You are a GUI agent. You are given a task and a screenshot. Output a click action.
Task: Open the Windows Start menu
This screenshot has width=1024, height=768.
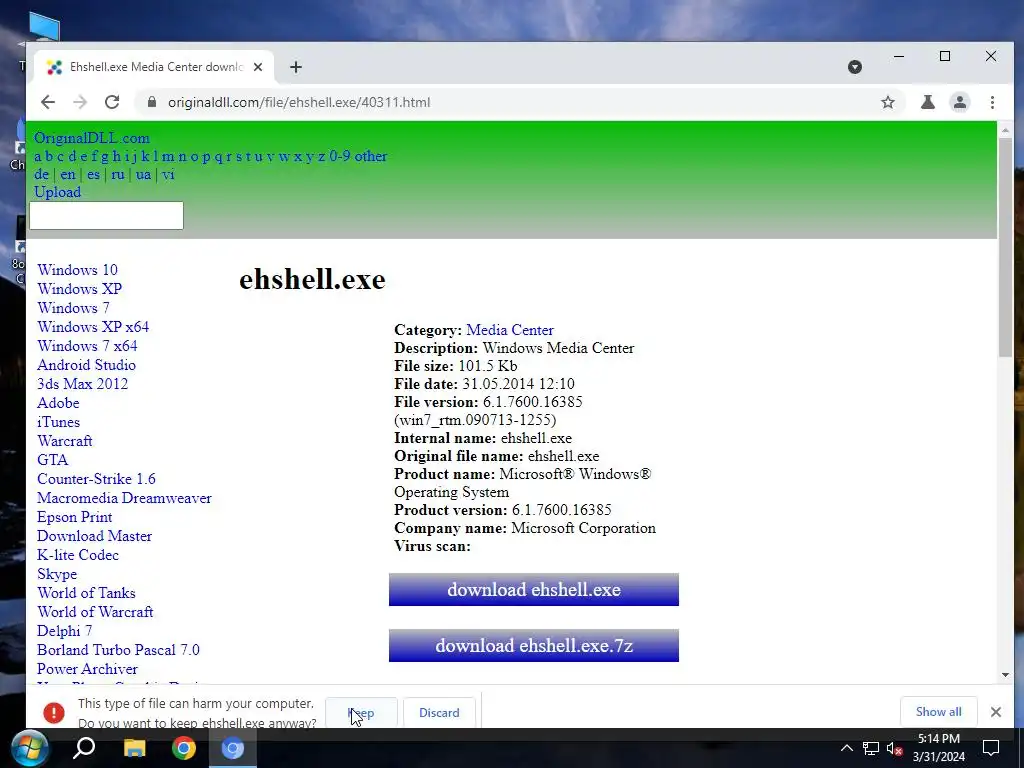coord(29,748)
